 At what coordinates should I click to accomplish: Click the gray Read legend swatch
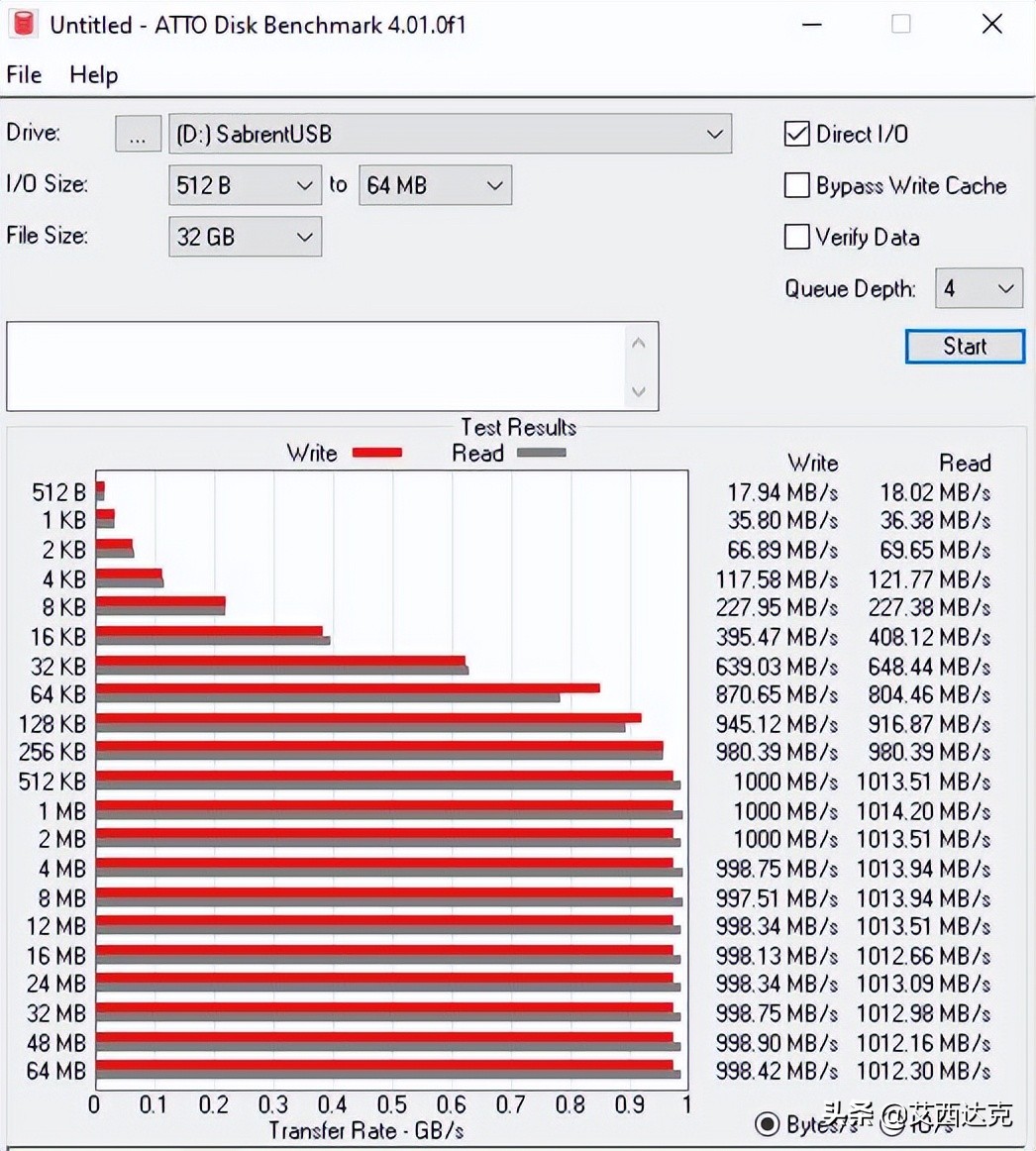tap(541, 453)
